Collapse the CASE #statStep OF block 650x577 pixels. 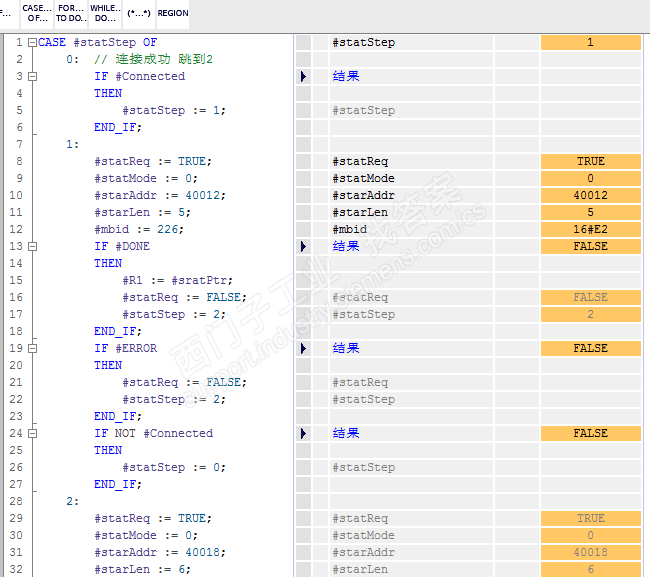[32, 42]
